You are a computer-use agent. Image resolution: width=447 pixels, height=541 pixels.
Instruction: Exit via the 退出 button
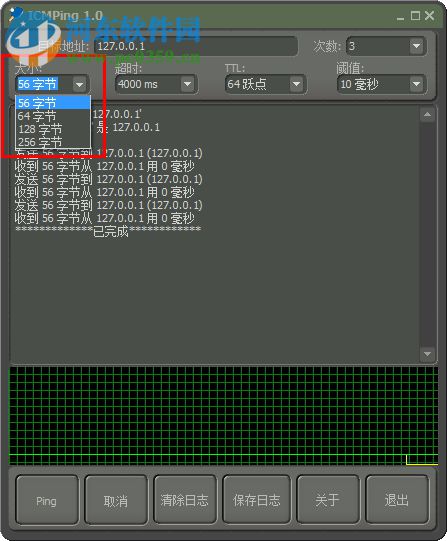[397, 500]
